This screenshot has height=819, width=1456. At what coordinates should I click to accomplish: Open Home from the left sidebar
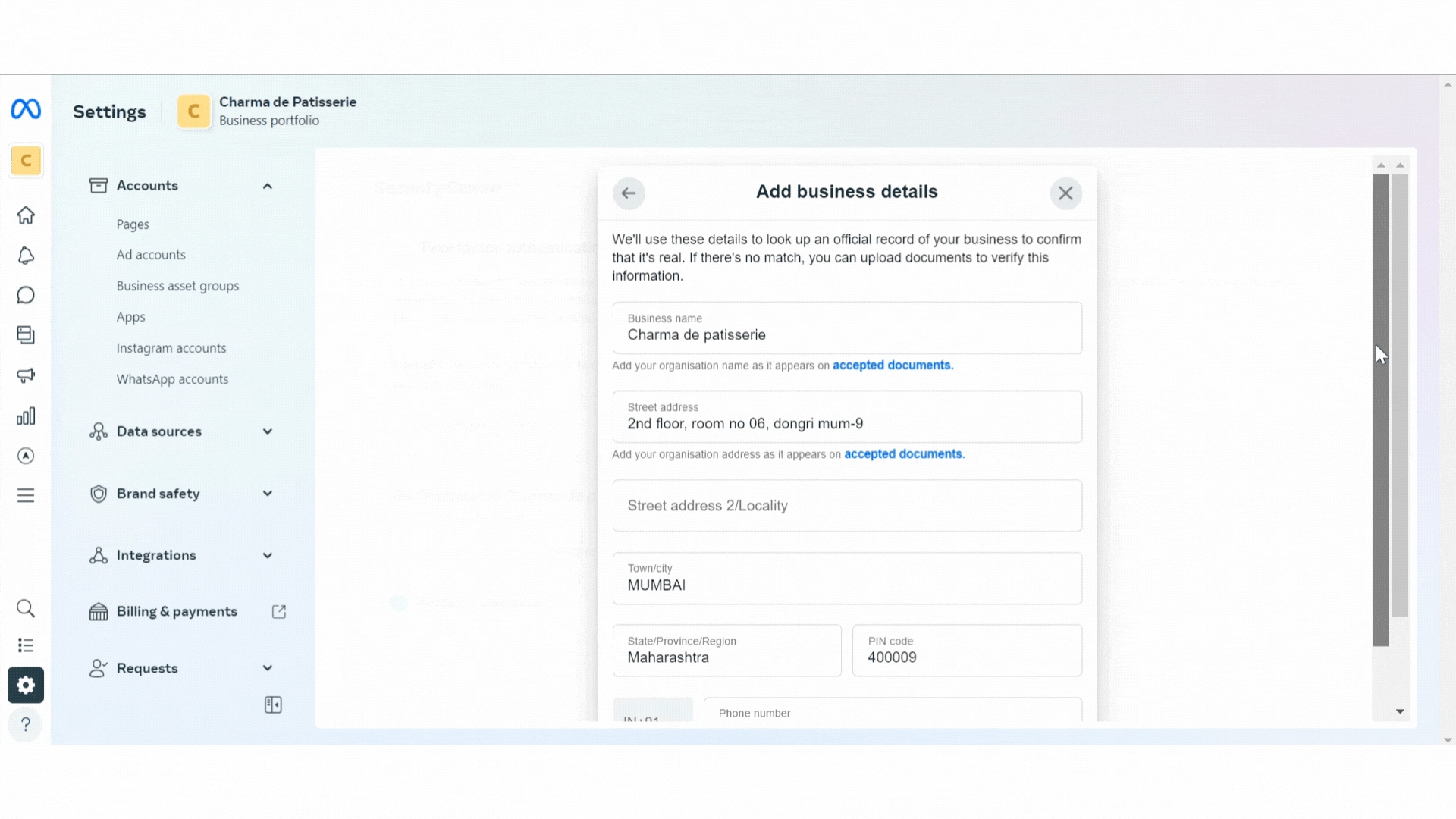[26, 215]
